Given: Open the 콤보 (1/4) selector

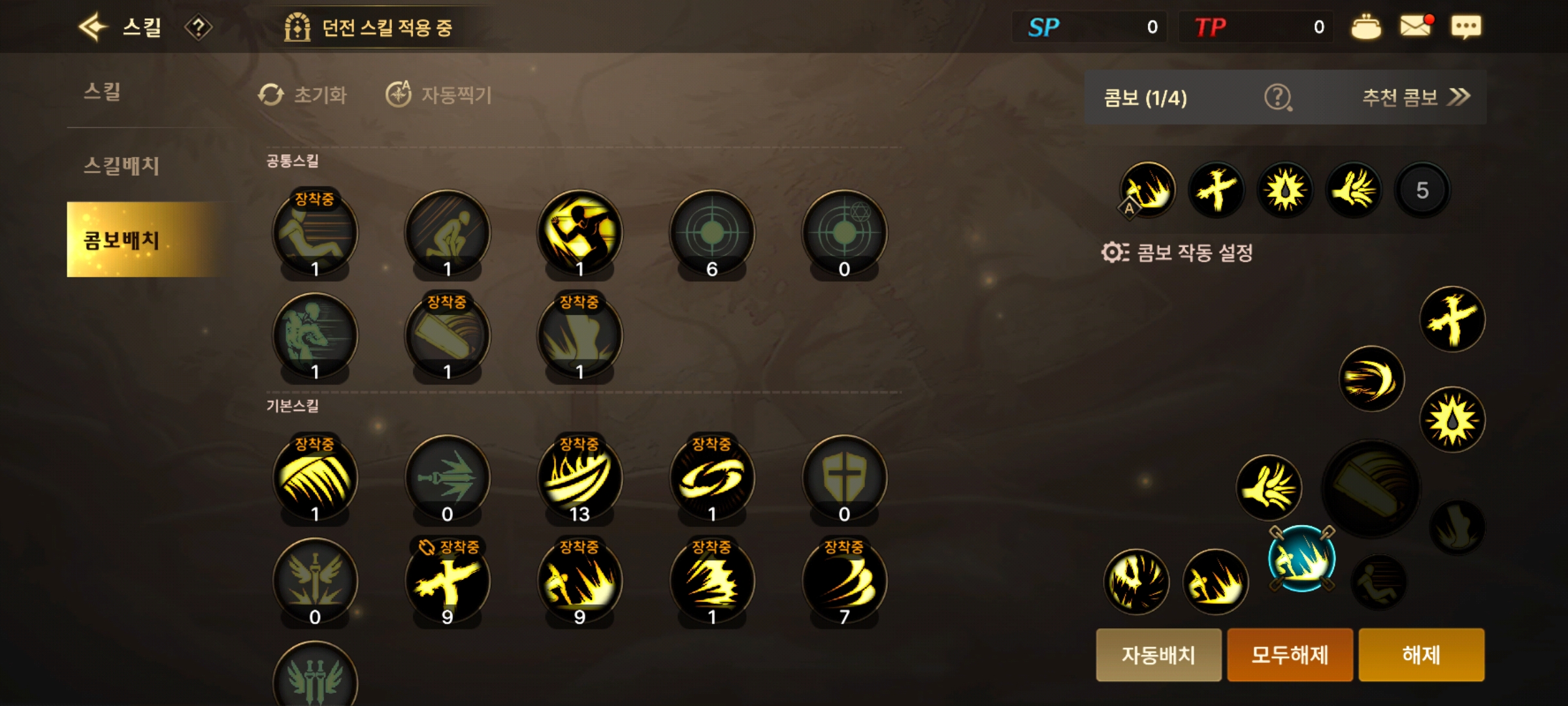Looking at the screenshot, I should 1145,98.
